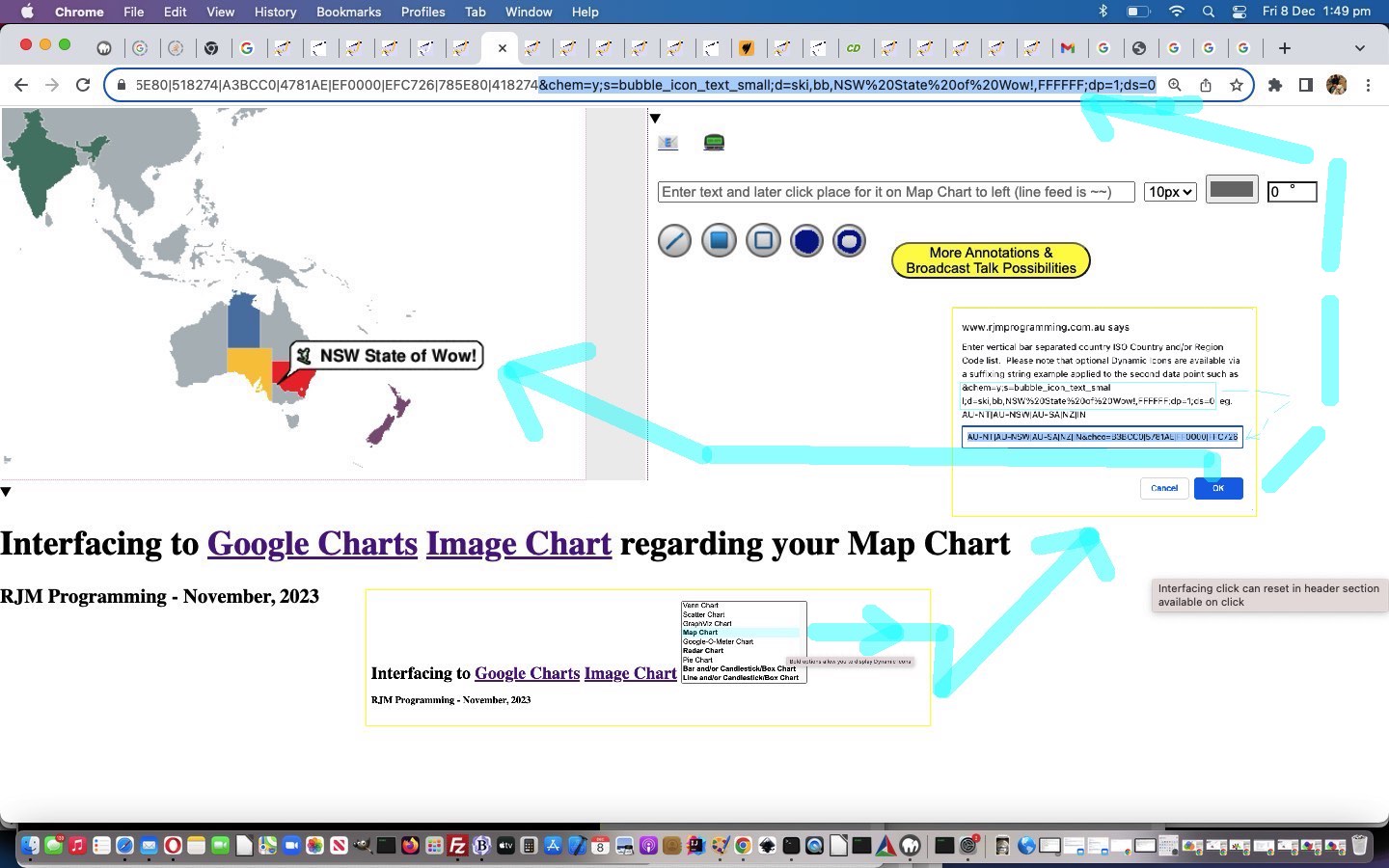Click Cancel in the pictured dialog
1389x868 pixels.
(1164, 488)
